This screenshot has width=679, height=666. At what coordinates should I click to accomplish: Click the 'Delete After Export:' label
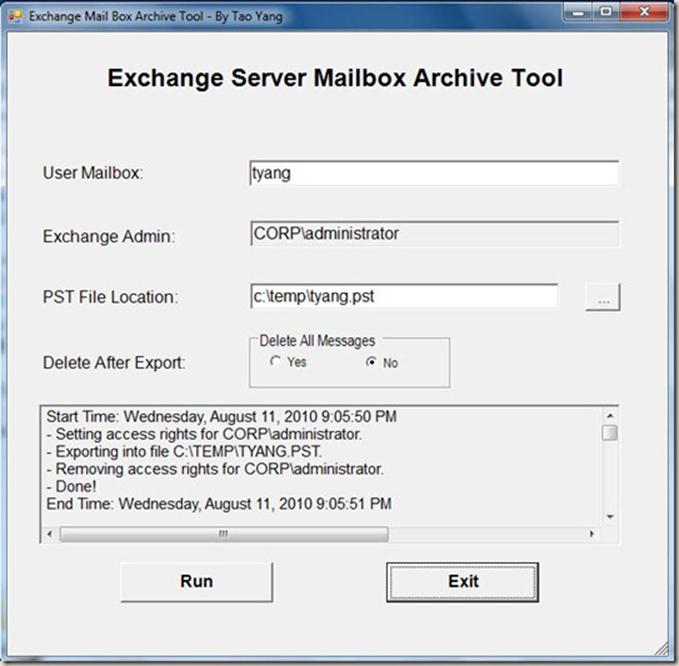(114, 362)
